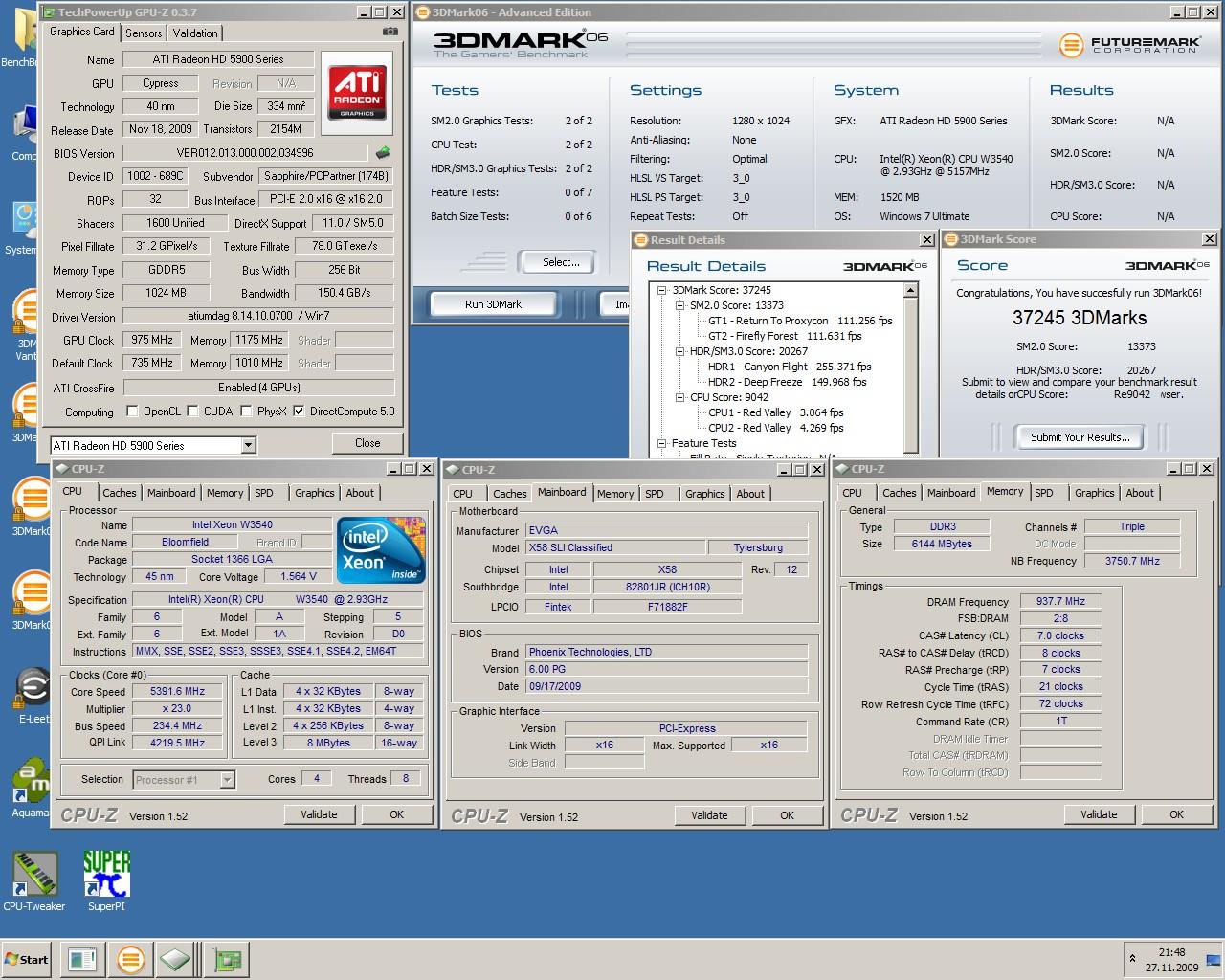
Task: Click the mainboard Model field X58 SLI Classified
Action: click(x=614, y=547)
